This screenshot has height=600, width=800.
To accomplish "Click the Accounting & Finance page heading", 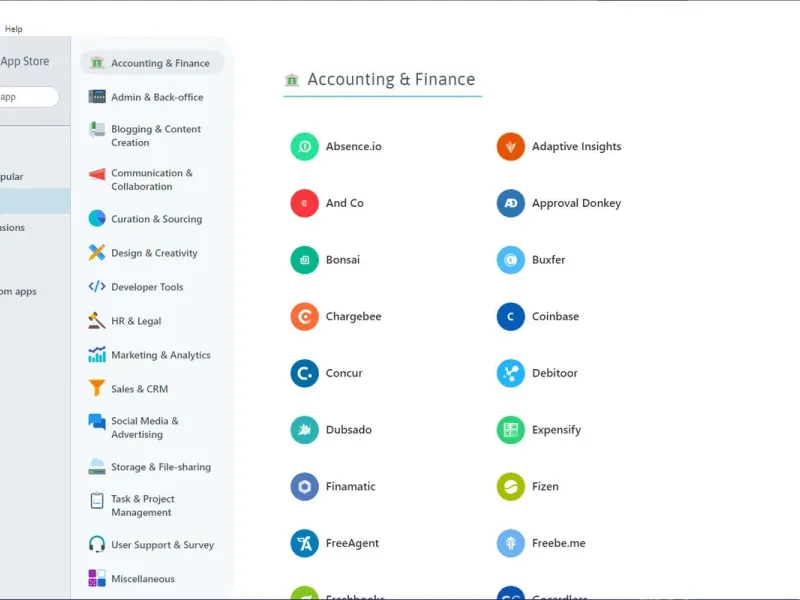I will pos(391,79).
